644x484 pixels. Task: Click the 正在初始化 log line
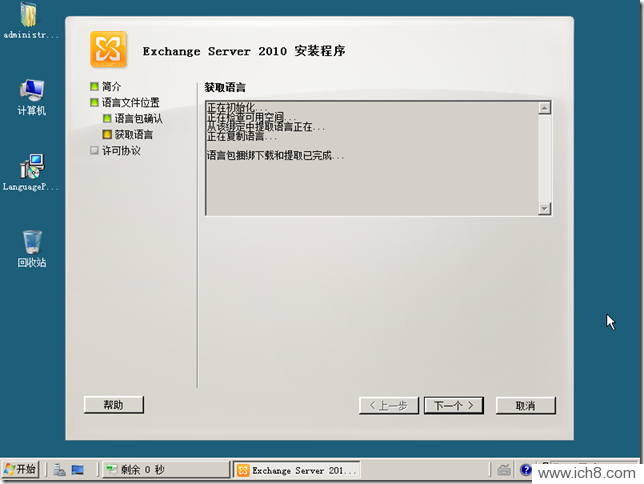(x=237, y=107)
